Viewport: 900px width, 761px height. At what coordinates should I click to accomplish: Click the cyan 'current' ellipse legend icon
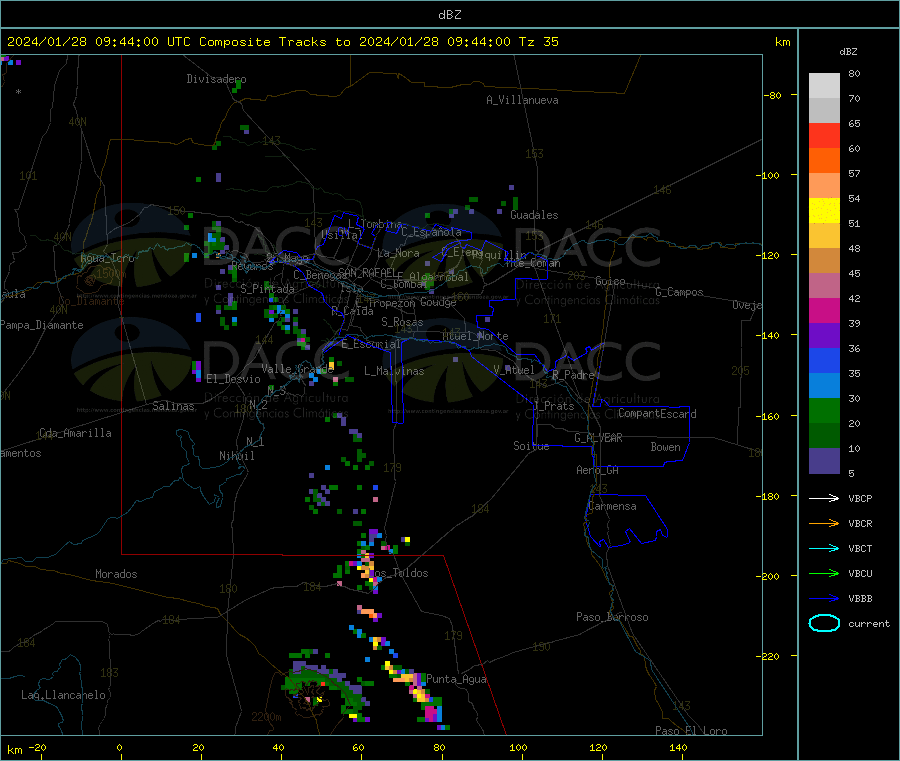pyautogui.click(x=824, y=623)
